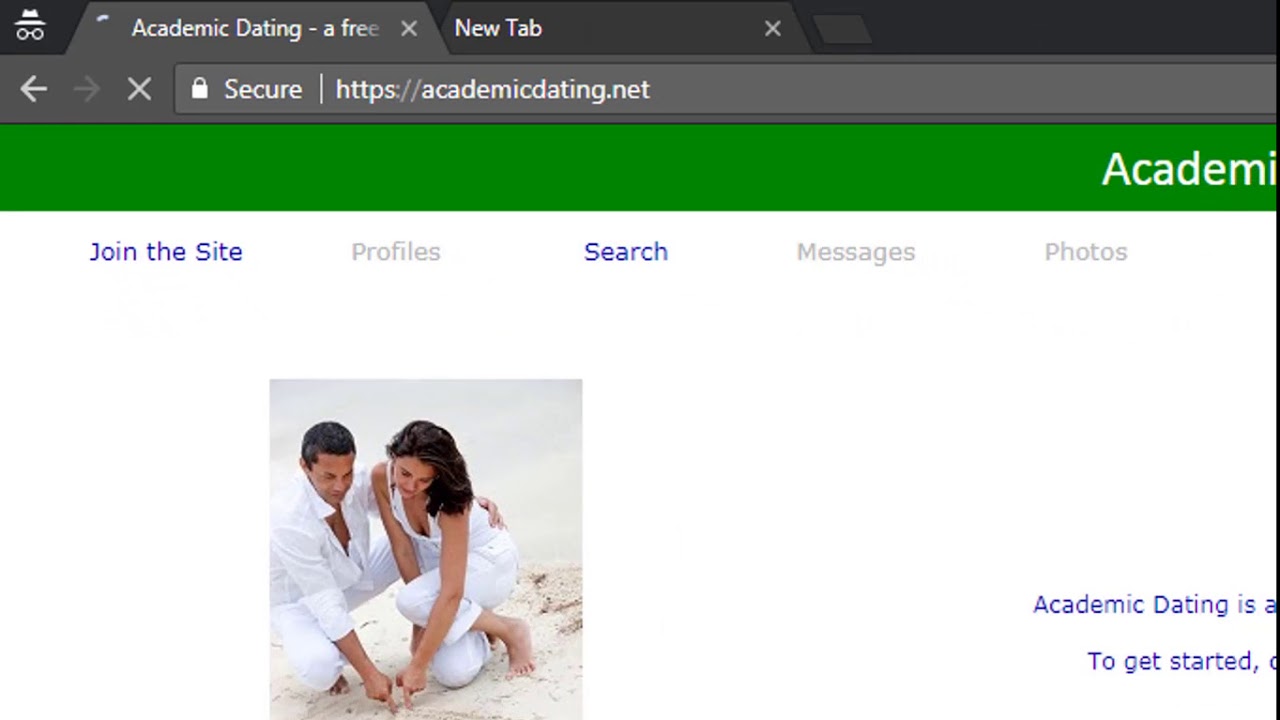This screenshot has width=1280, height=720.
Task: Click the 'To get started' text line
Action: (x=1181, y=661)
